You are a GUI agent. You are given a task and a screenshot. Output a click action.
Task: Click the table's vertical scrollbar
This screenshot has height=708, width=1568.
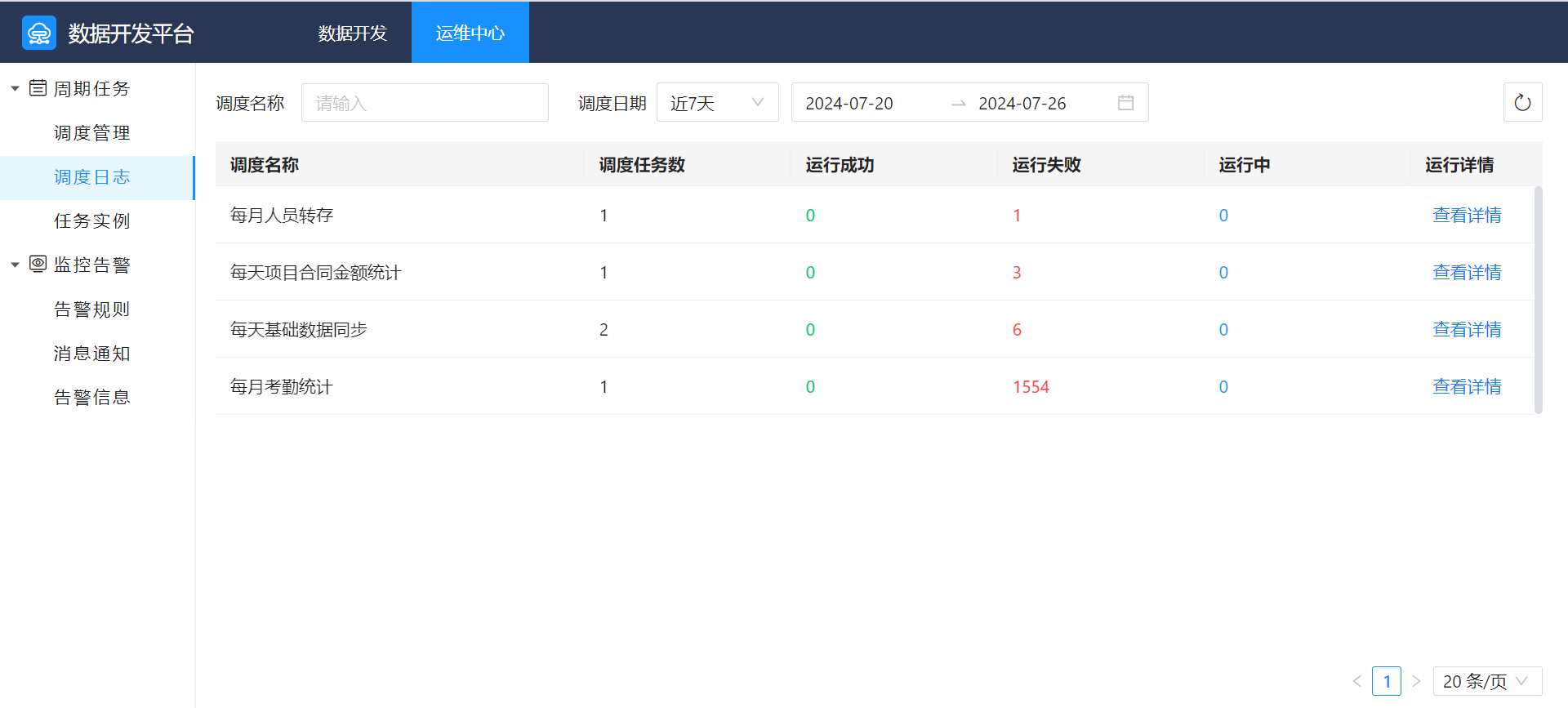[1538, 301]
